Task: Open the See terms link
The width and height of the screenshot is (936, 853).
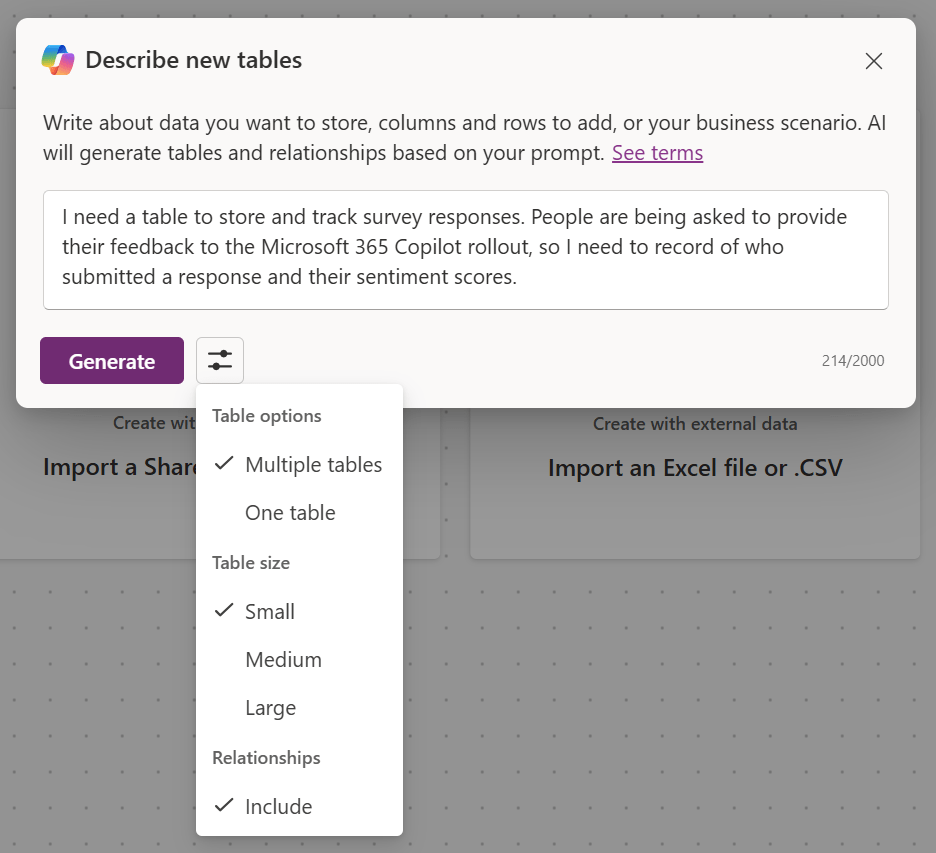Action: click(x=657, y=153)
